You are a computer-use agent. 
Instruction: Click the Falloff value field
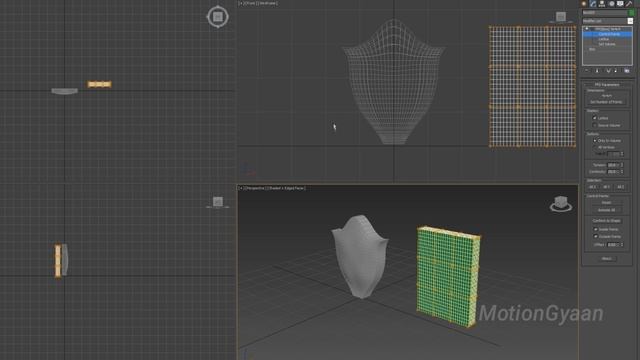[x=613, y=154]
